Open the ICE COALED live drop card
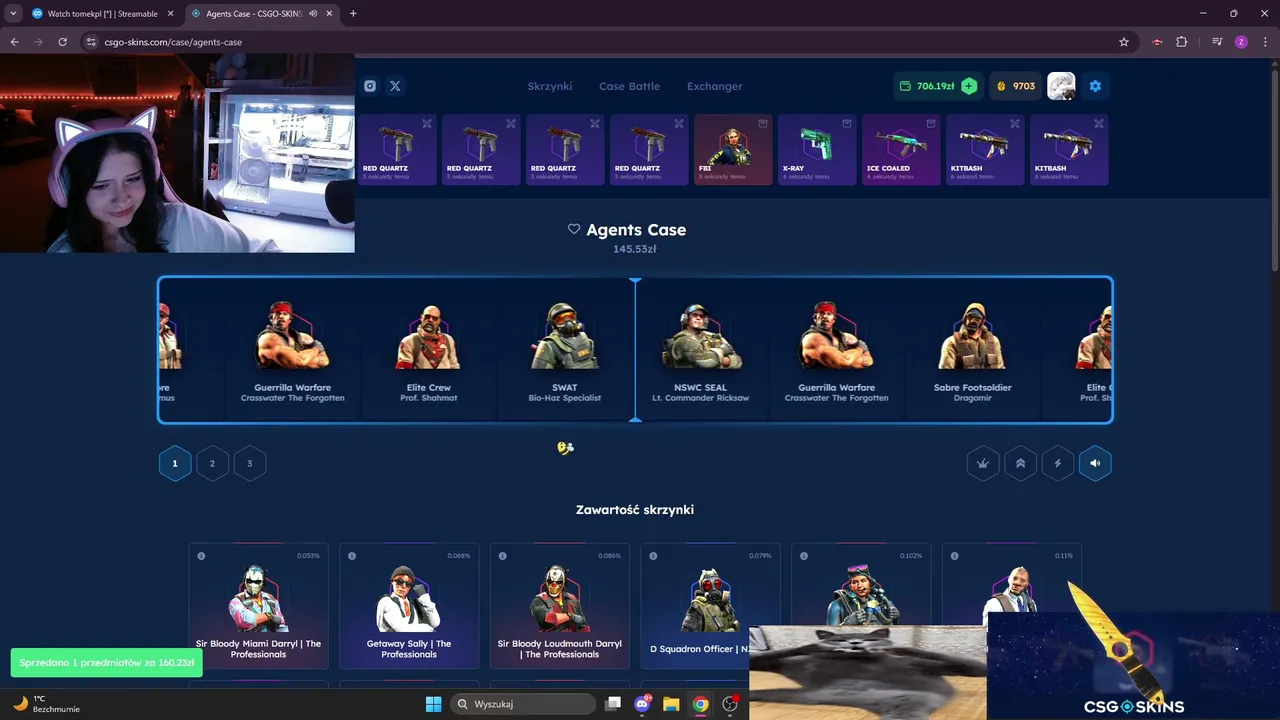The width and height of the screenshot is (1280, 720). [x=901, y=150]
